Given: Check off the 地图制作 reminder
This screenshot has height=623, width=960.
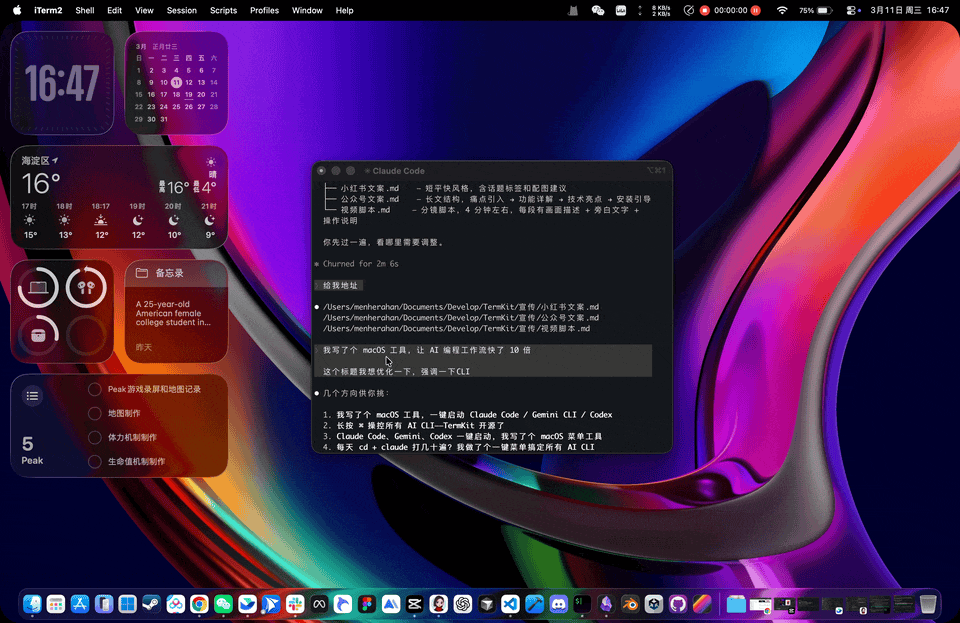Looking at the screenshot, I should coord(94,414).
